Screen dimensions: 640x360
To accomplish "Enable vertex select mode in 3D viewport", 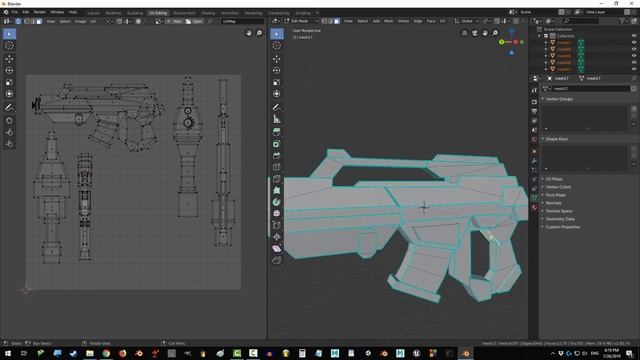I will click(324, 21).
